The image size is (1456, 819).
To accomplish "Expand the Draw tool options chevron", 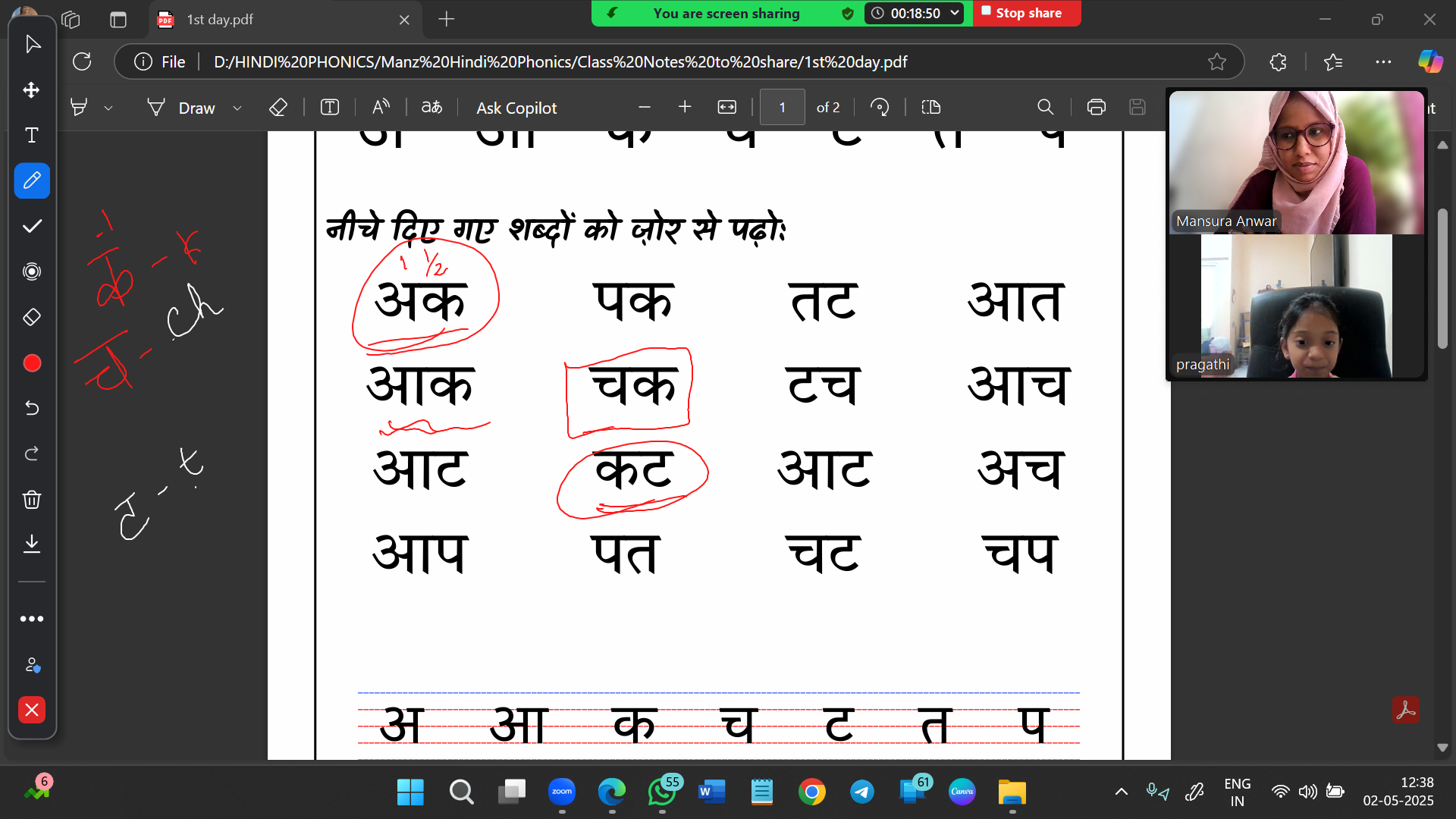I will pyautogui.click(x=237, y=108).
